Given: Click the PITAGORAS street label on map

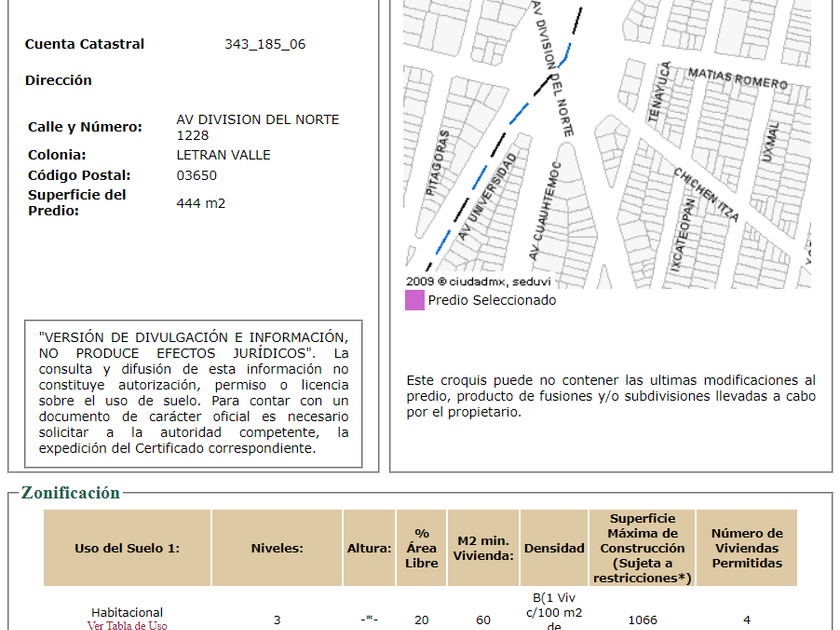Looking at the screenshot, I should pyautogui.click(x=438, y=162).
